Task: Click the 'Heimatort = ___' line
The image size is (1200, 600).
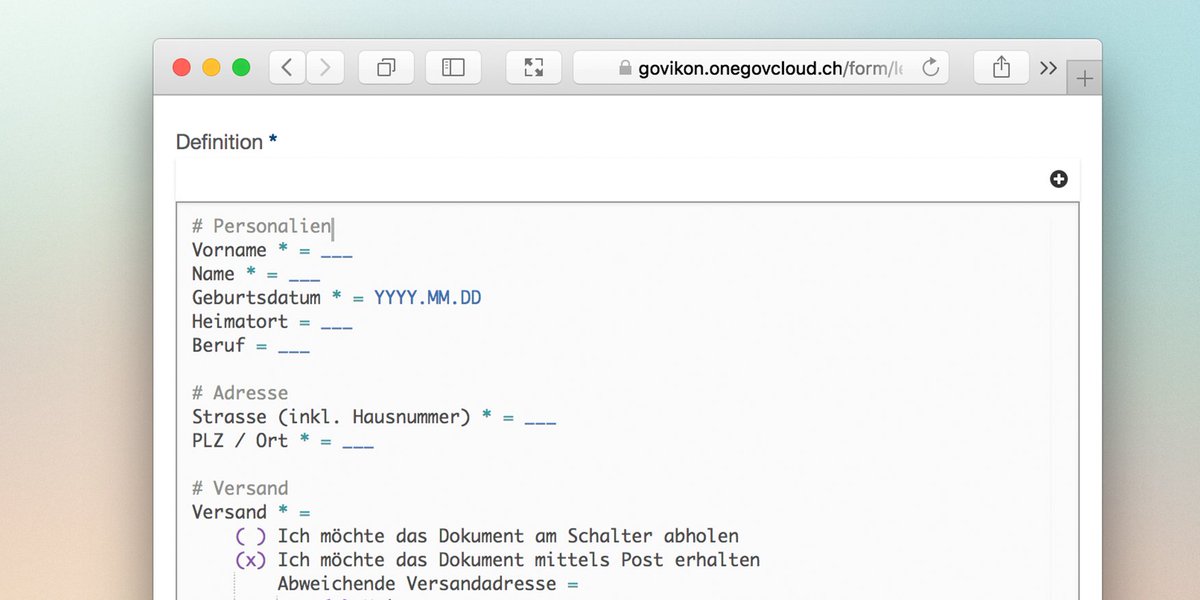Action: click(x=272, y=322)
